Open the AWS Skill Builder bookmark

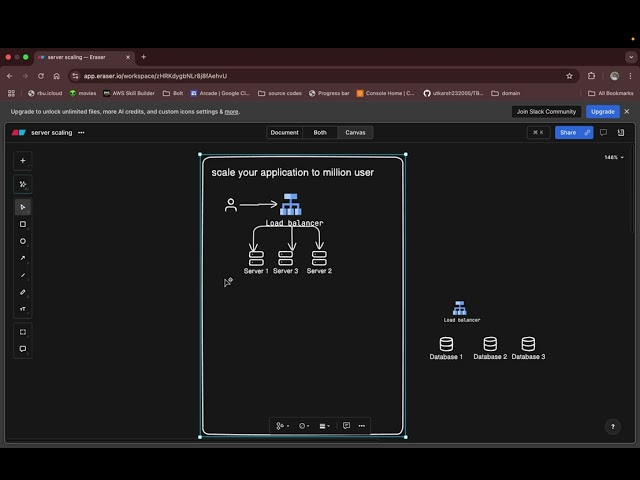[x=129, y=93]
